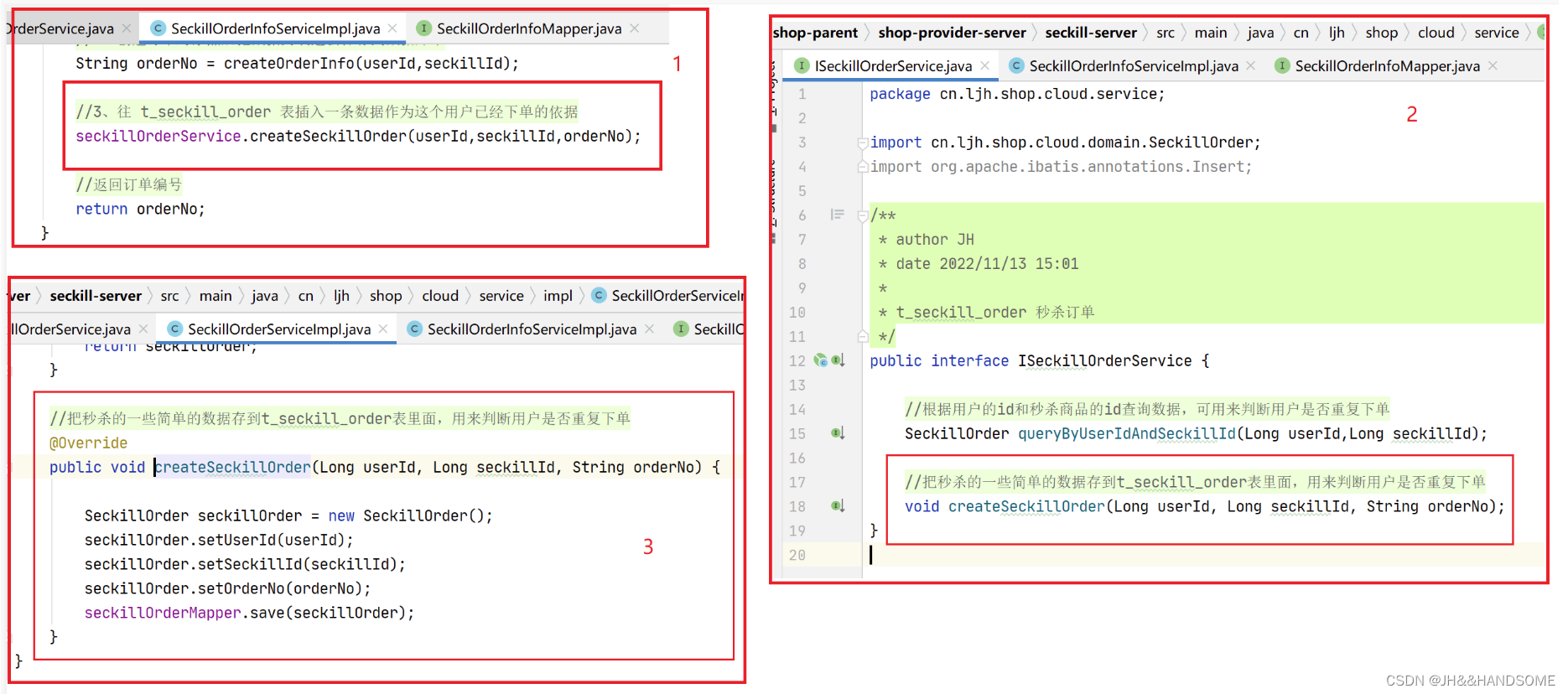
Task: Close the llOrderService.java tab
Action: (143, 329)
